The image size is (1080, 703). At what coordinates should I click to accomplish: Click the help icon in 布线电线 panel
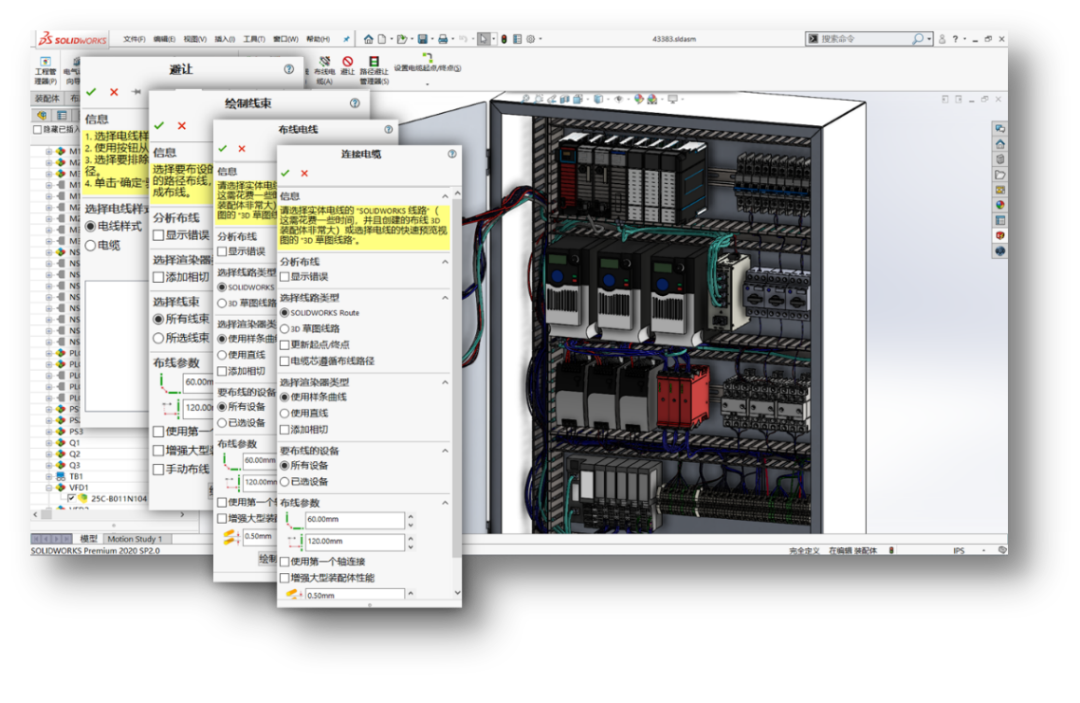(x=388, y=129)
